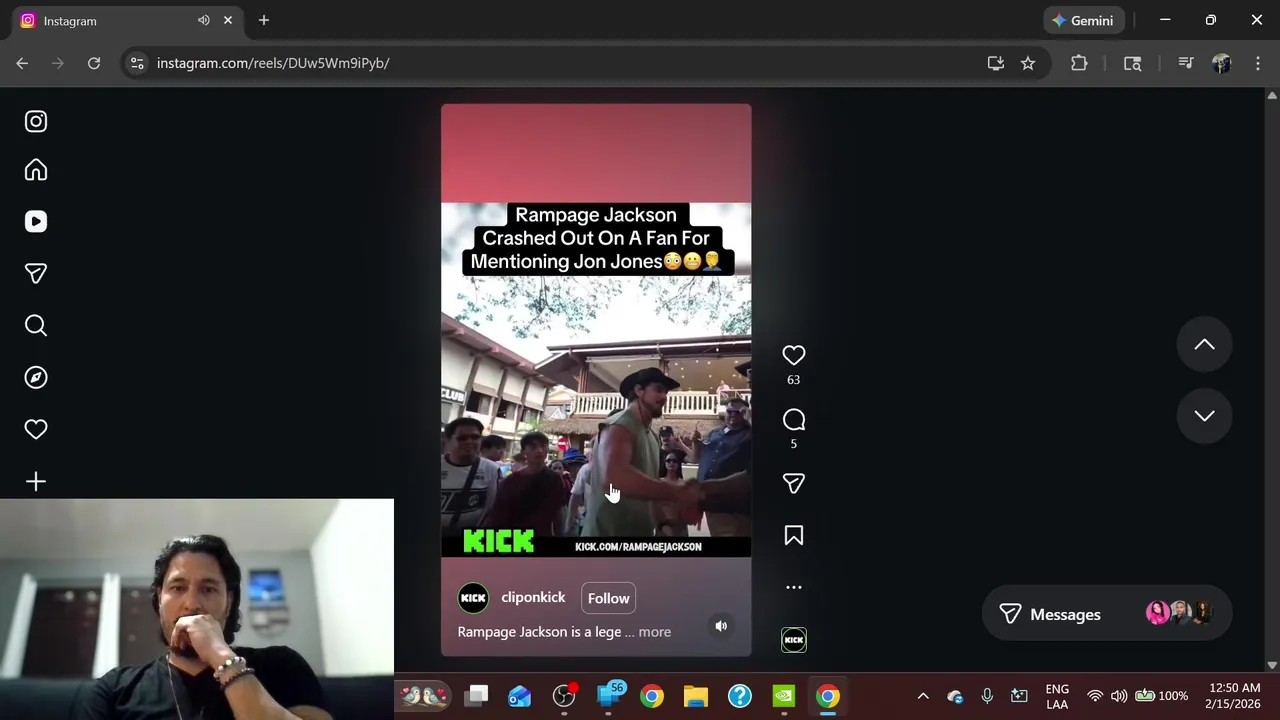The image size is (1280, 720).
Task: Open Chrome Extensions puzzle icon
Action: click(1079, 63)
